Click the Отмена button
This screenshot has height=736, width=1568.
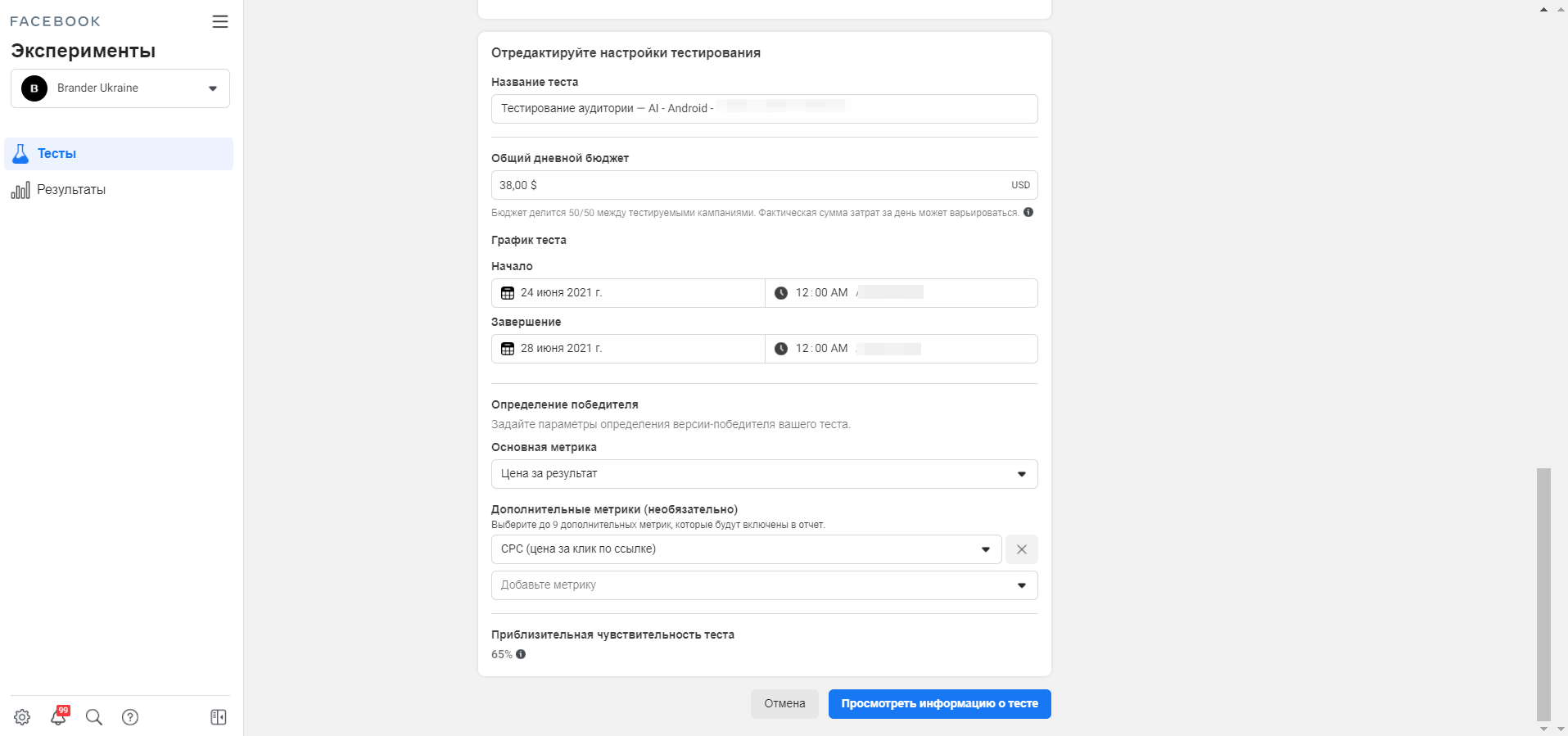[784, 704]
